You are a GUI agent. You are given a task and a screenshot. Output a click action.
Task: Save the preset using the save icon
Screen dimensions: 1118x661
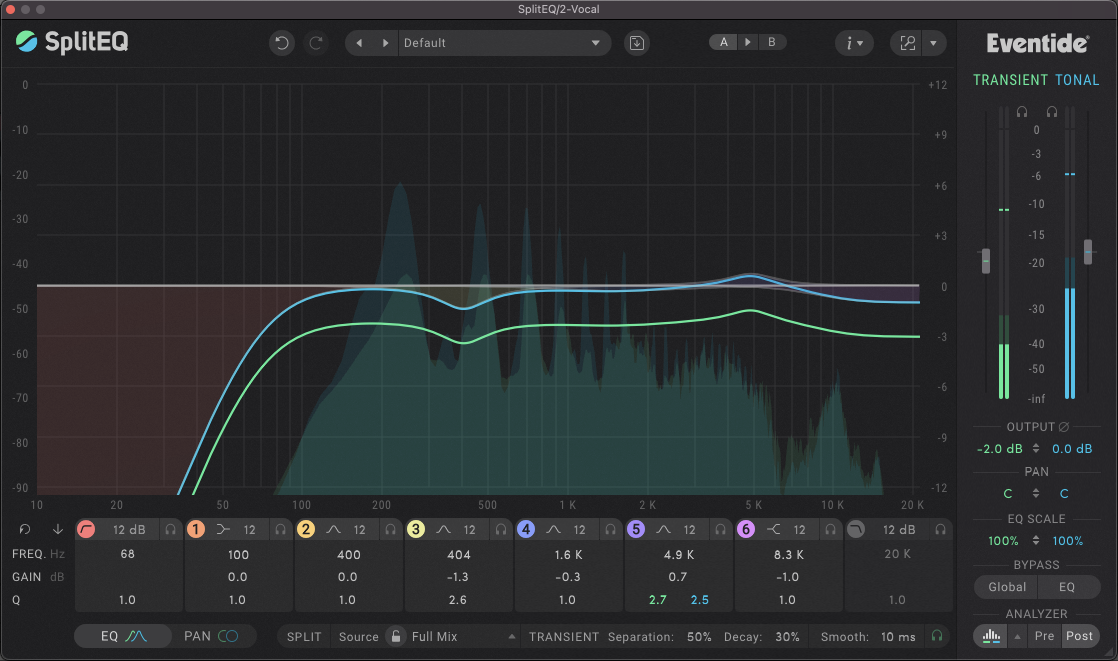coord(637,43)
